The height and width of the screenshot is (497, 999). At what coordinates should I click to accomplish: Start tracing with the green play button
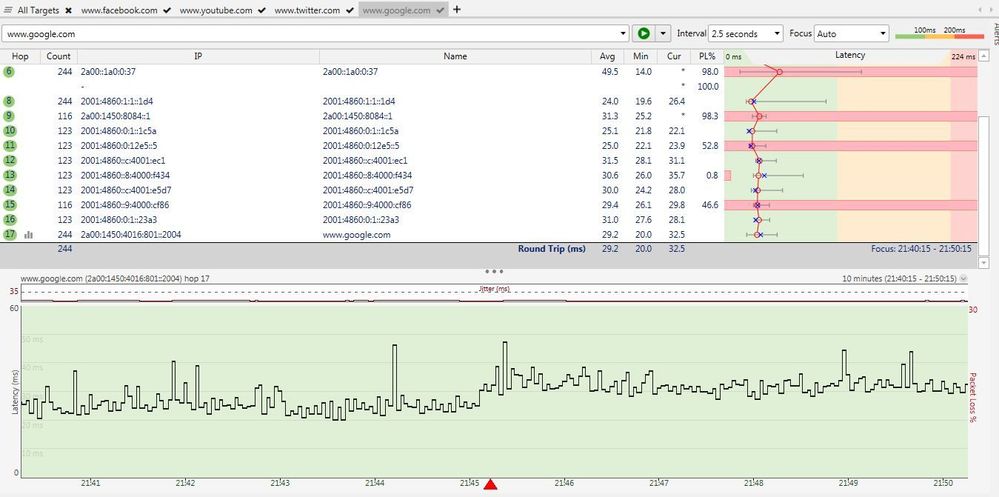point(643,33)
